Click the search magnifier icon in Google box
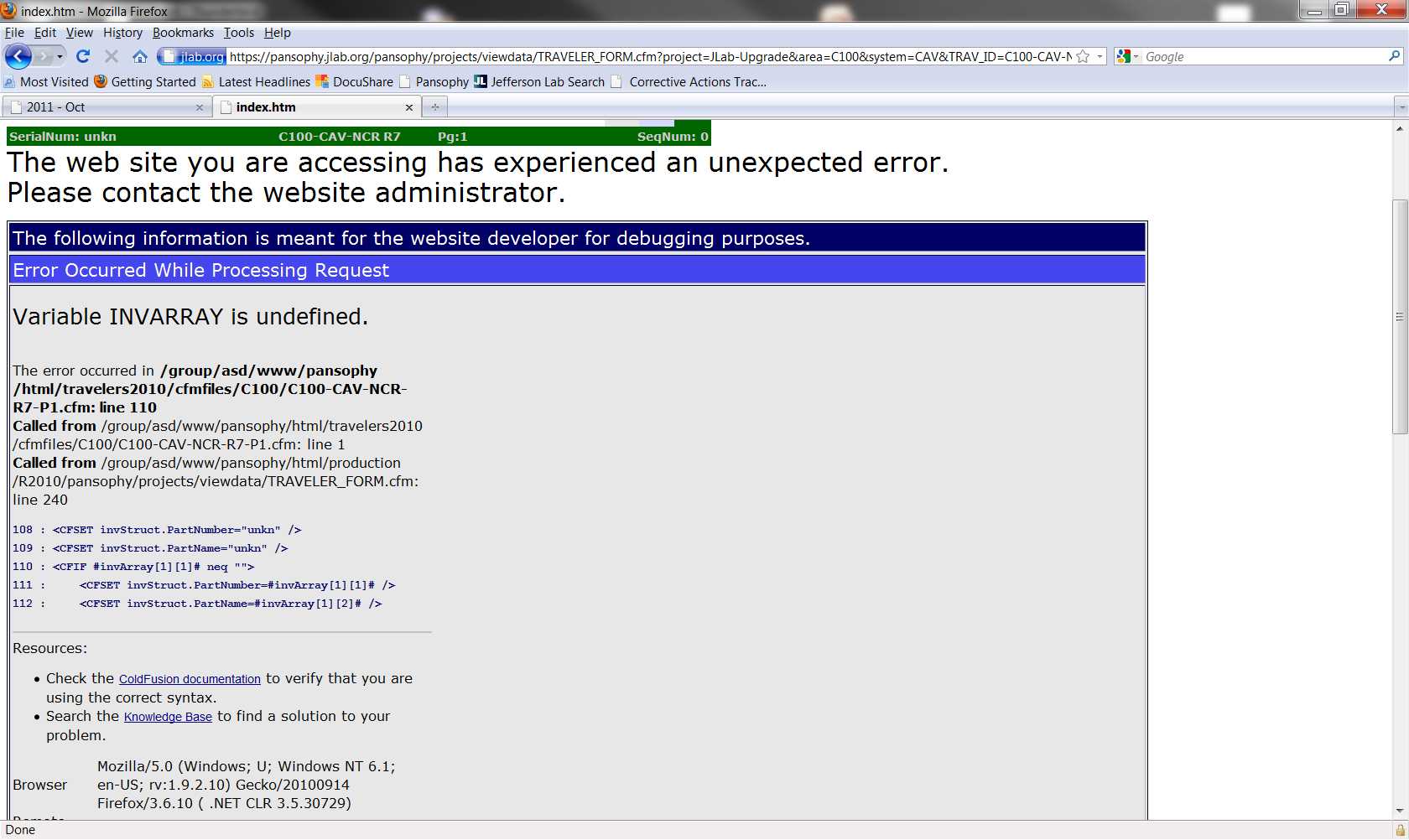The height and width of the screenshot is (840, 1409). pos(1394,56)
